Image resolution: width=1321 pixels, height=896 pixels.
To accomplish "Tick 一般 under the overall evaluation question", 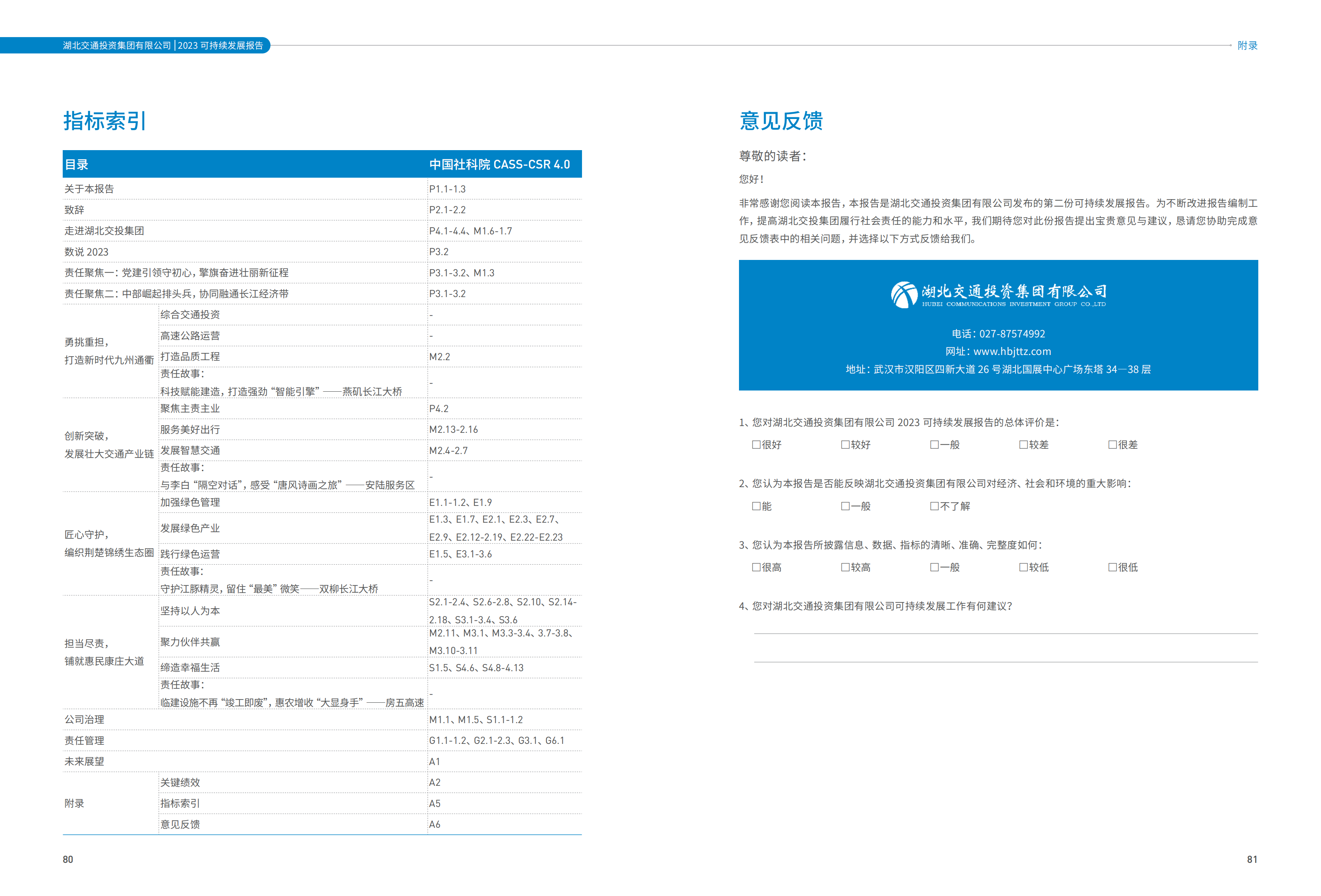I will pyautogui.click(x=934, y=445).
